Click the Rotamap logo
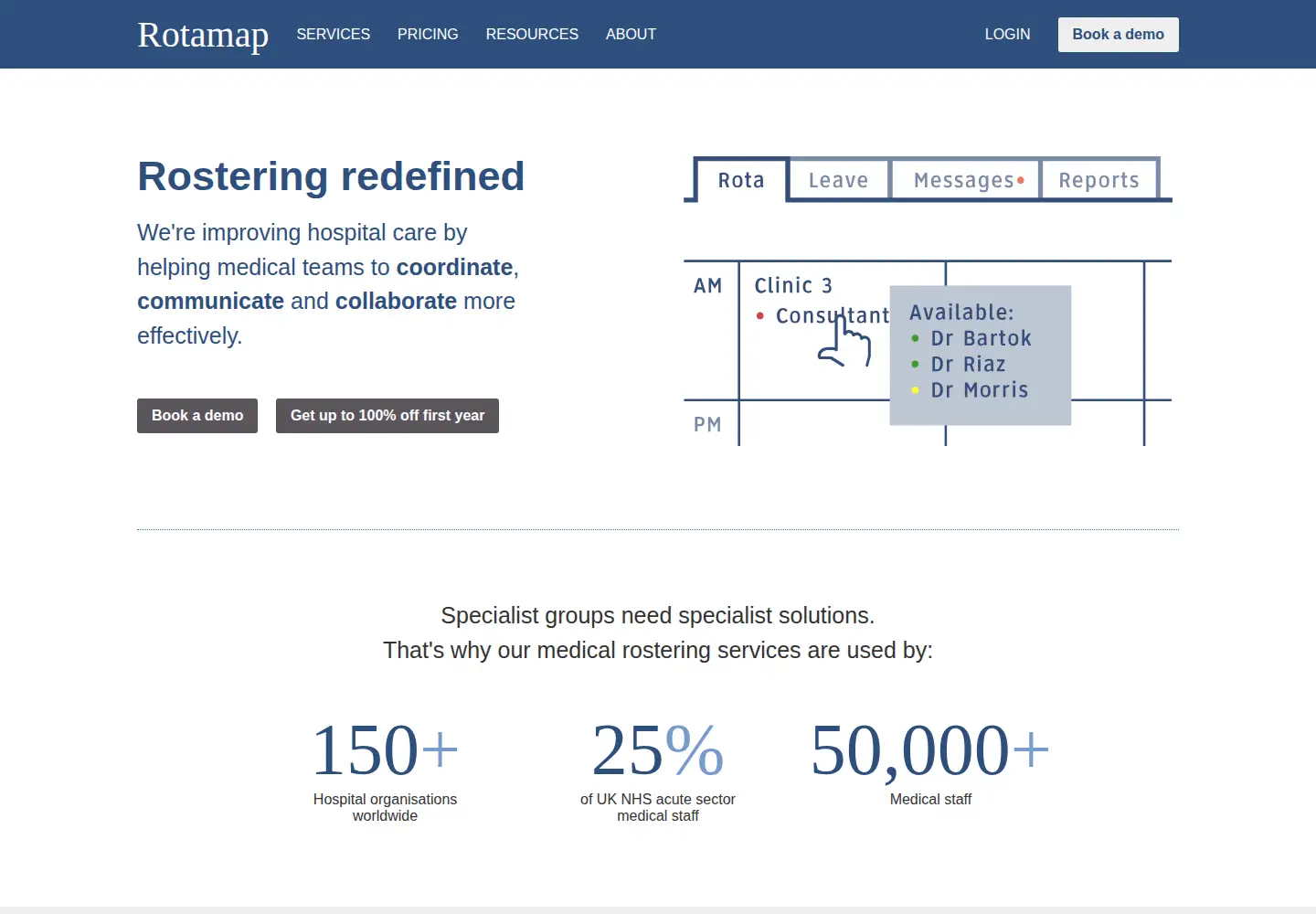 (x=203, y=35)
